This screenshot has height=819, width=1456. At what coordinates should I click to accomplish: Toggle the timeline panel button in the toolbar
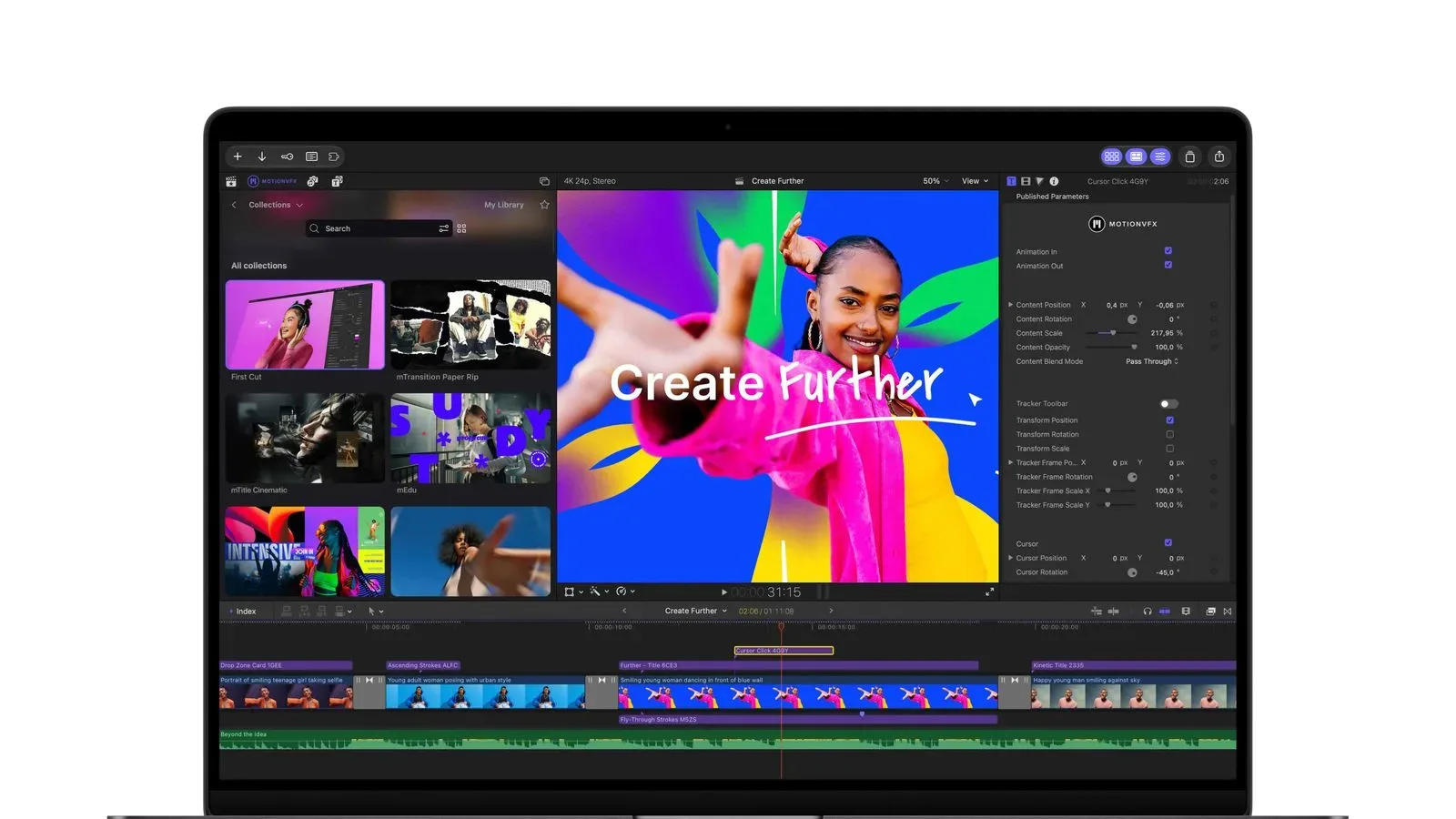pos(1136,157)
